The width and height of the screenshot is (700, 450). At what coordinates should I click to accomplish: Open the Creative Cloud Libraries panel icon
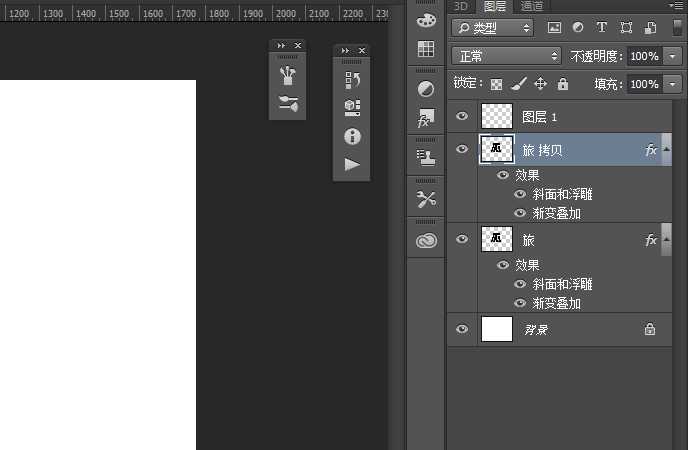(x=426, y=241)
